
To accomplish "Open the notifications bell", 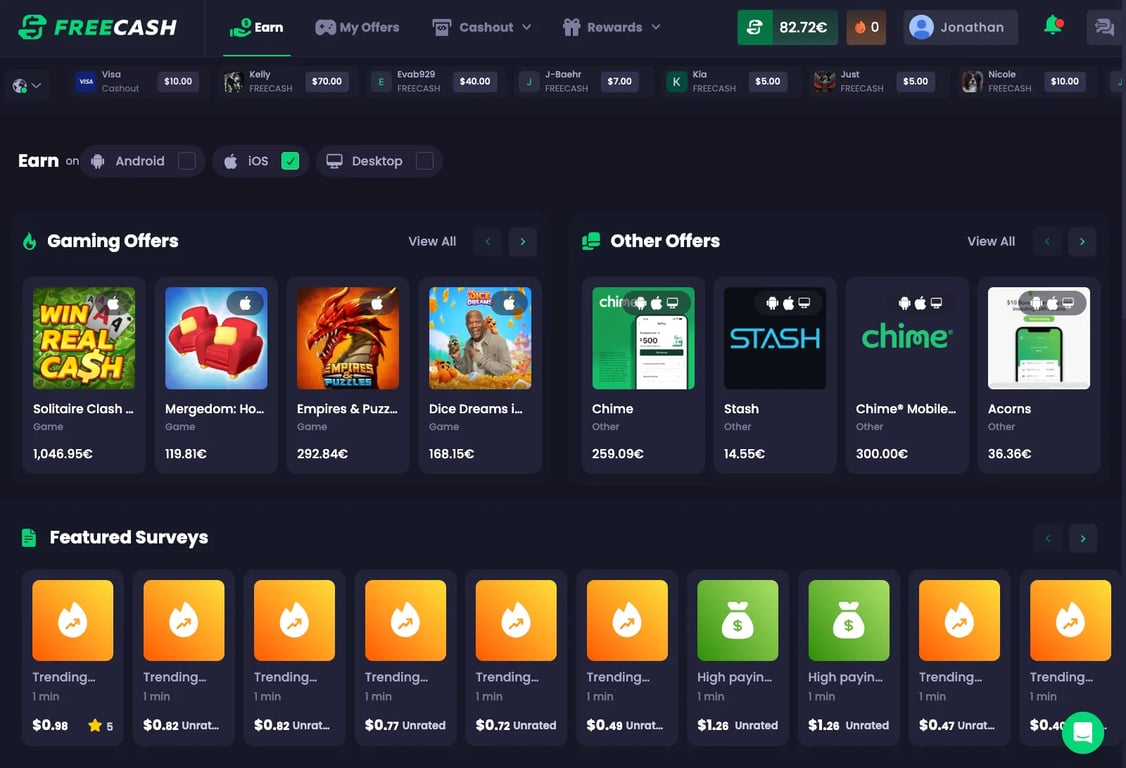I will [1053, 26].
